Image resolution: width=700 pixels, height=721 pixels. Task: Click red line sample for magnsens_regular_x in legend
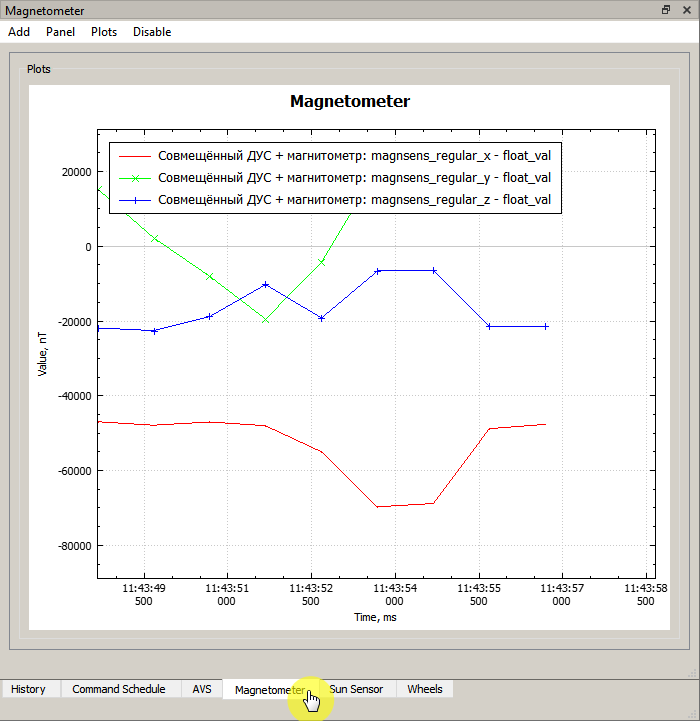click(134, 156)
